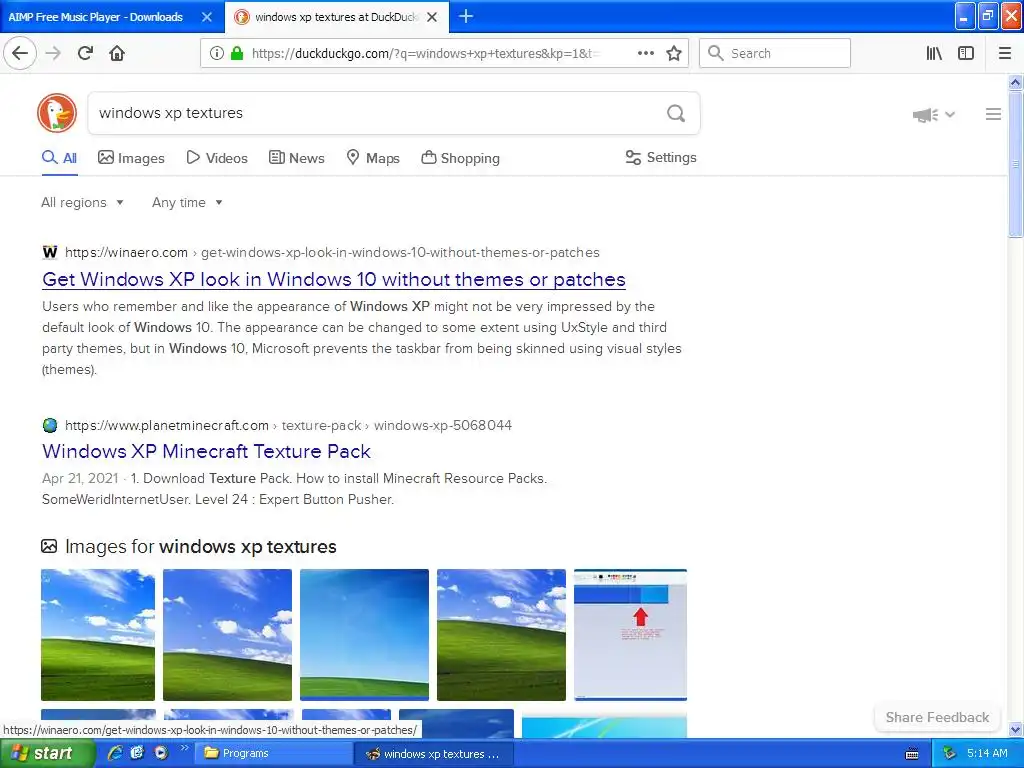Image resolution: width=1024 pixels, height=768 pixels.
Task: Open page actions three-dots menu
Action: (645, 53)
